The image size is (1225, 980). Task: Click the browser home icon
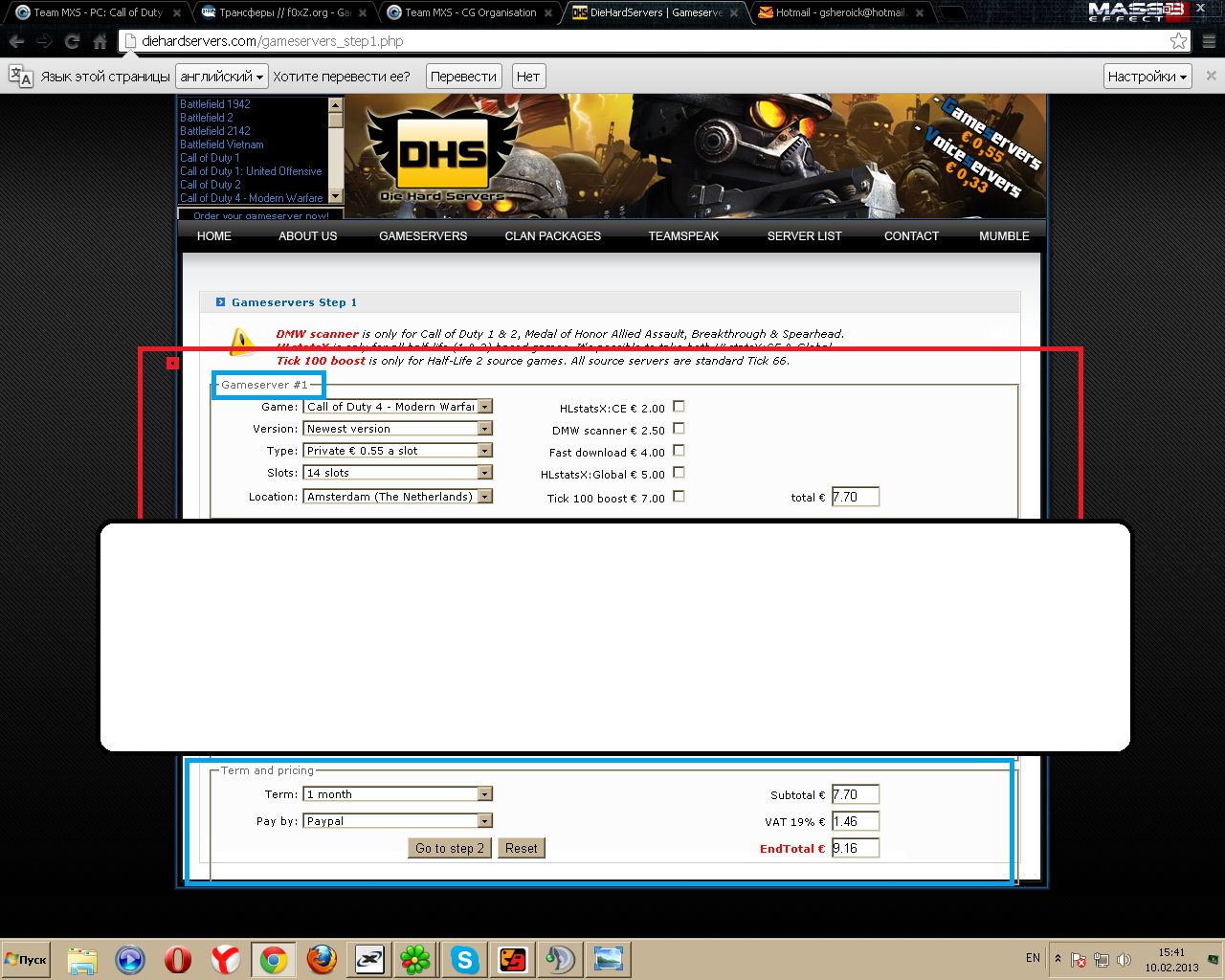100,41
